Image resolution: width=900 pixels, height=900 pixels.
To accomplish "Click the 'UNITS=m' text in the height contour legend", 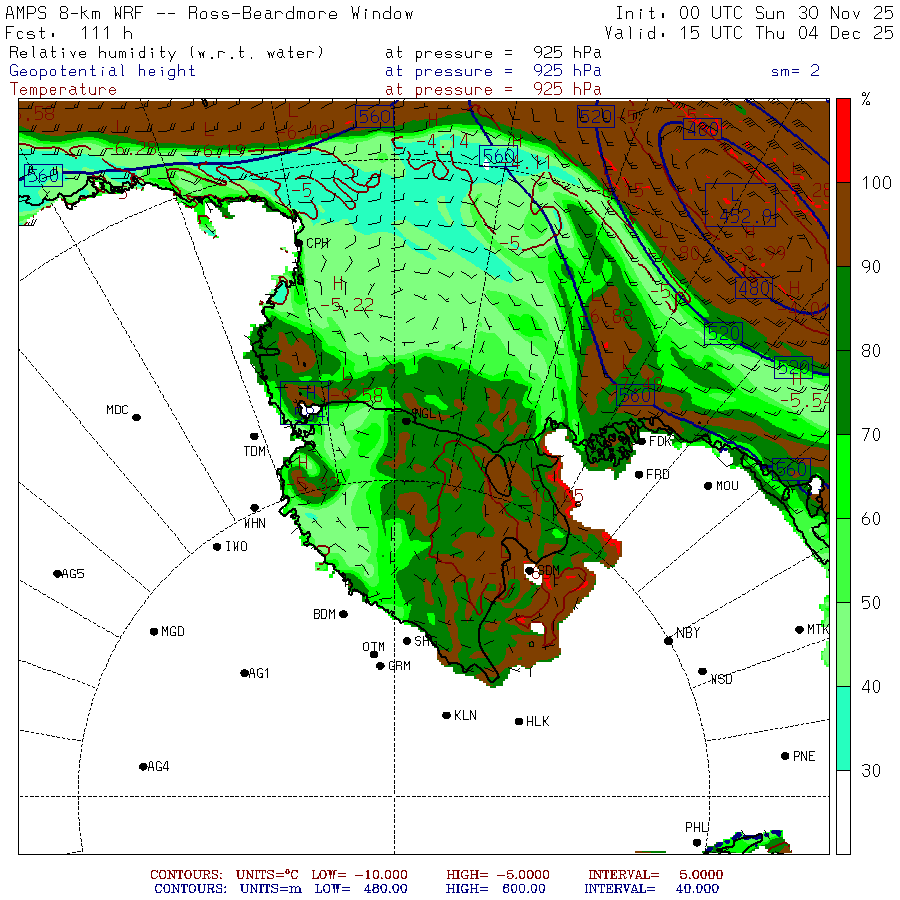I will (271, 889).
